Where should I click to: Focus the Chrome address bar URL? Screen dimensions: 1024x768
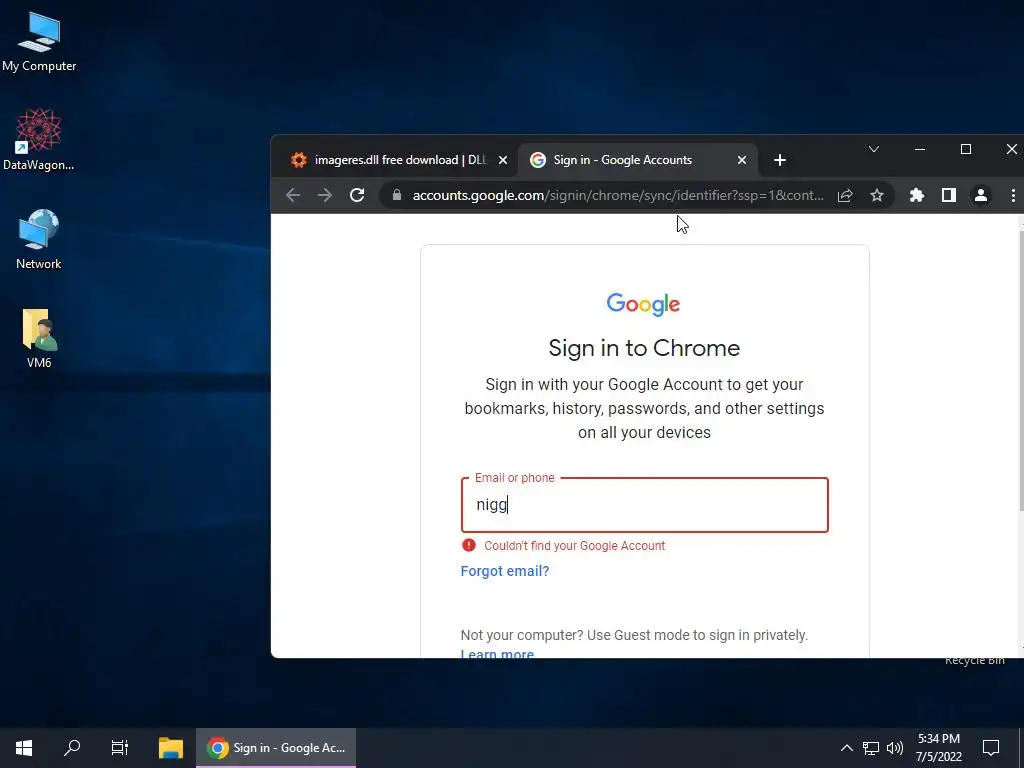click(x=618, y=195)
